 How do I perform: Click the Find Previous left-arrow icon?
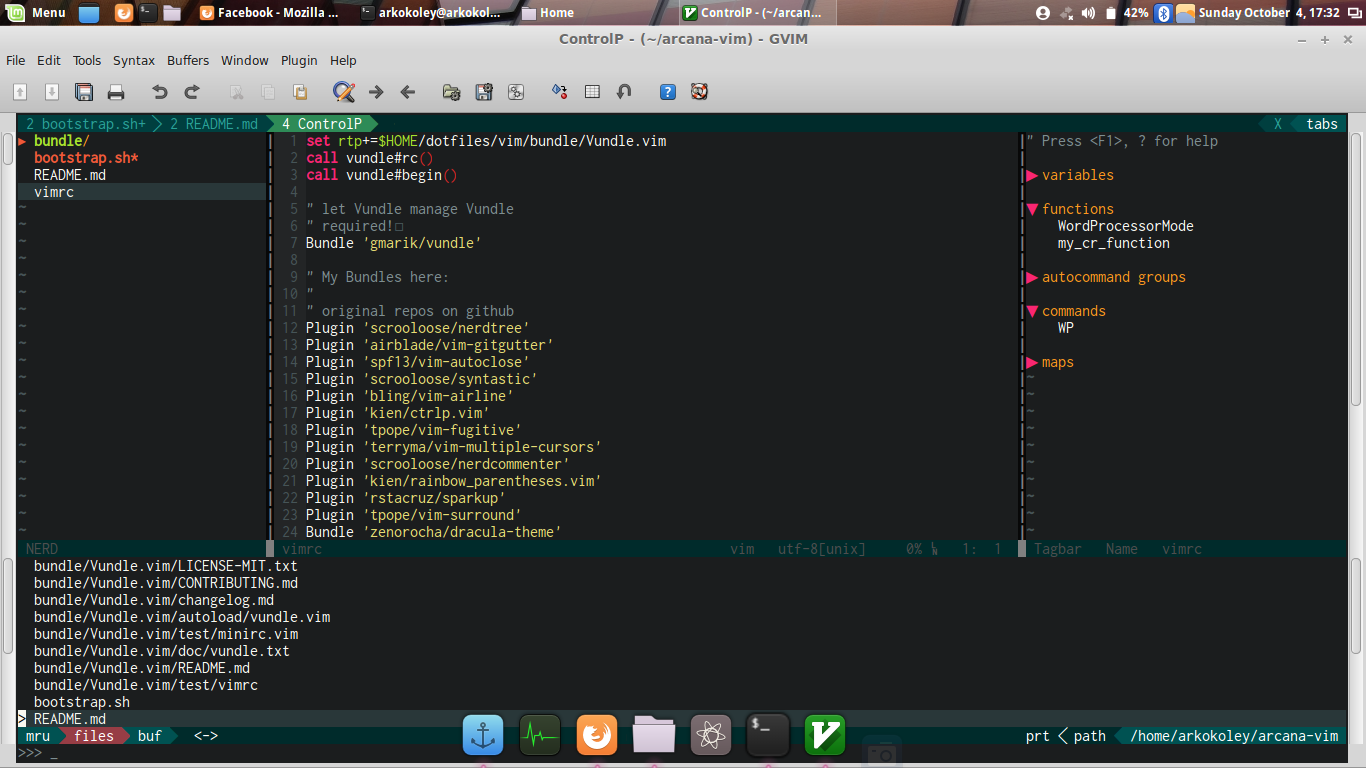point(408,92)
